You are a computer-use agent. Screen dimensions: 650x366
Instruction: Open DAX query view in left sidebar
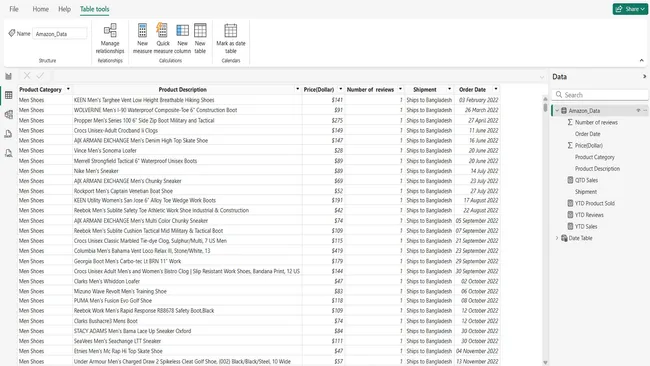[8, 133]
